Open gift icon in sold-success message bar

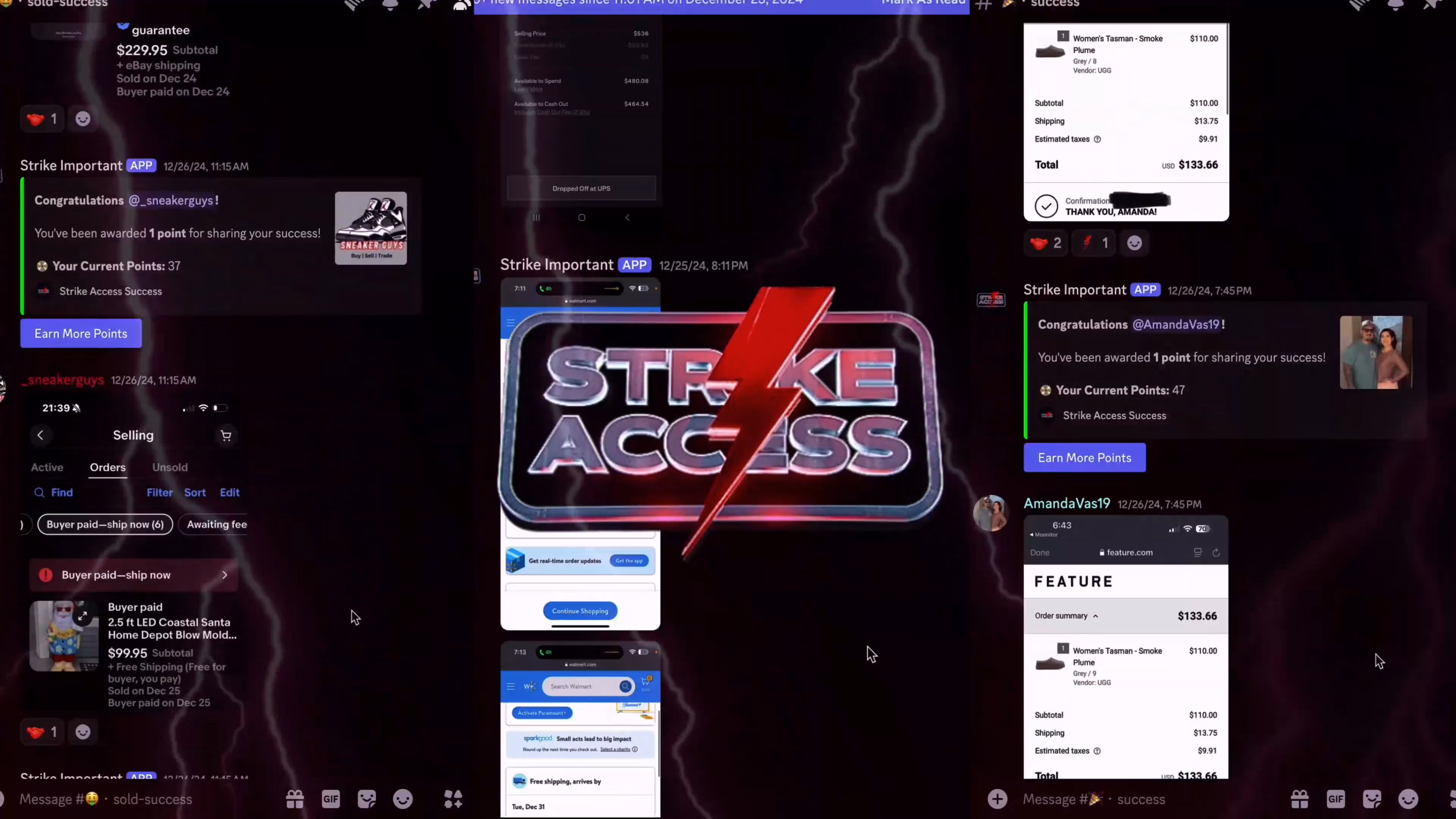tap(295, 799)
